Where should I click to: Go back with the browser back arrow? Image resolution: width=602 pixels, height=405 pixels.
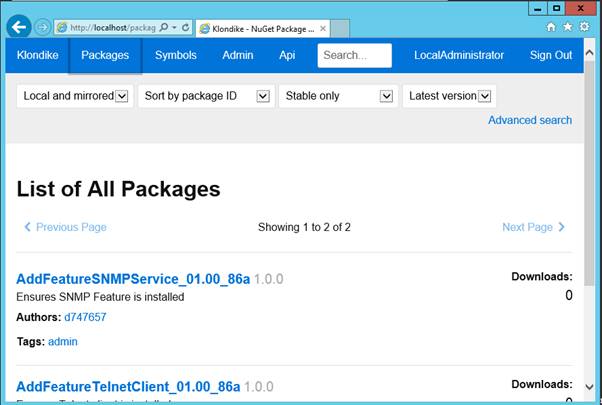[19, 27]
